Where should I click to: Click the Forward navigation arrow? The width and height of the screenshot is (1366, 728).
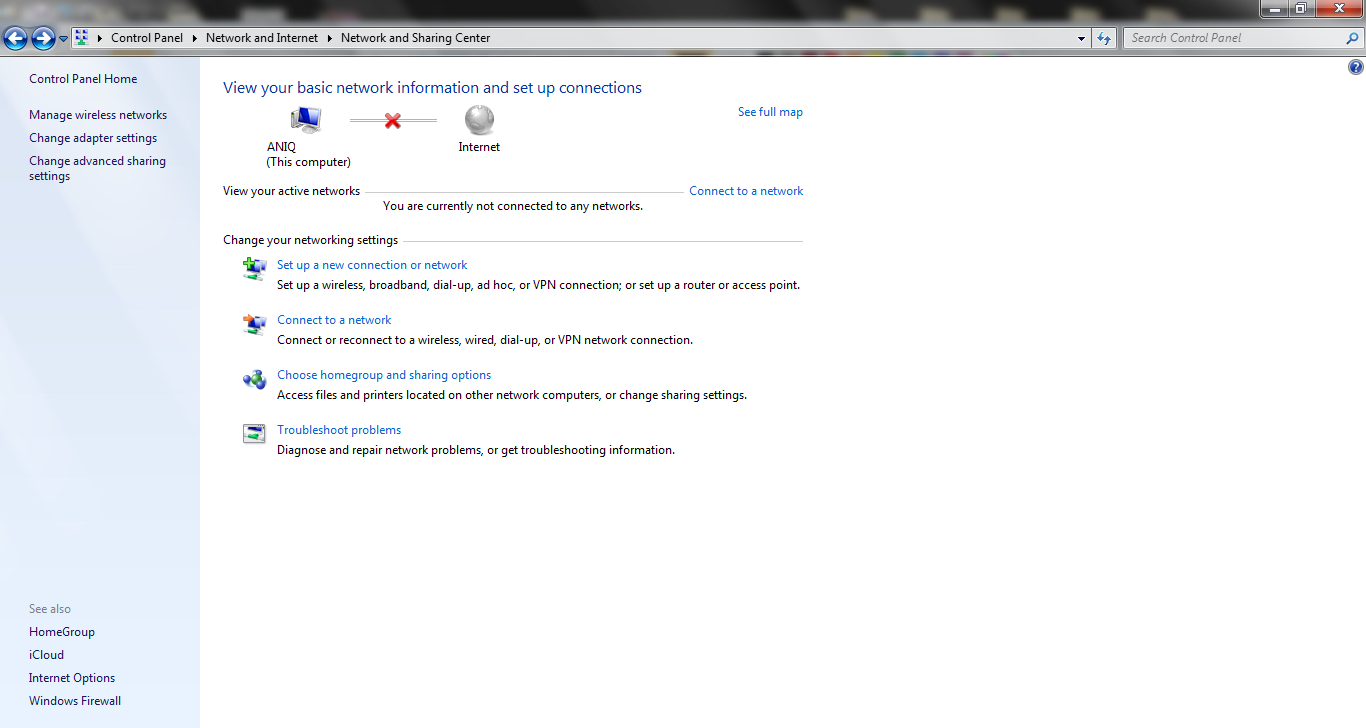43,39
